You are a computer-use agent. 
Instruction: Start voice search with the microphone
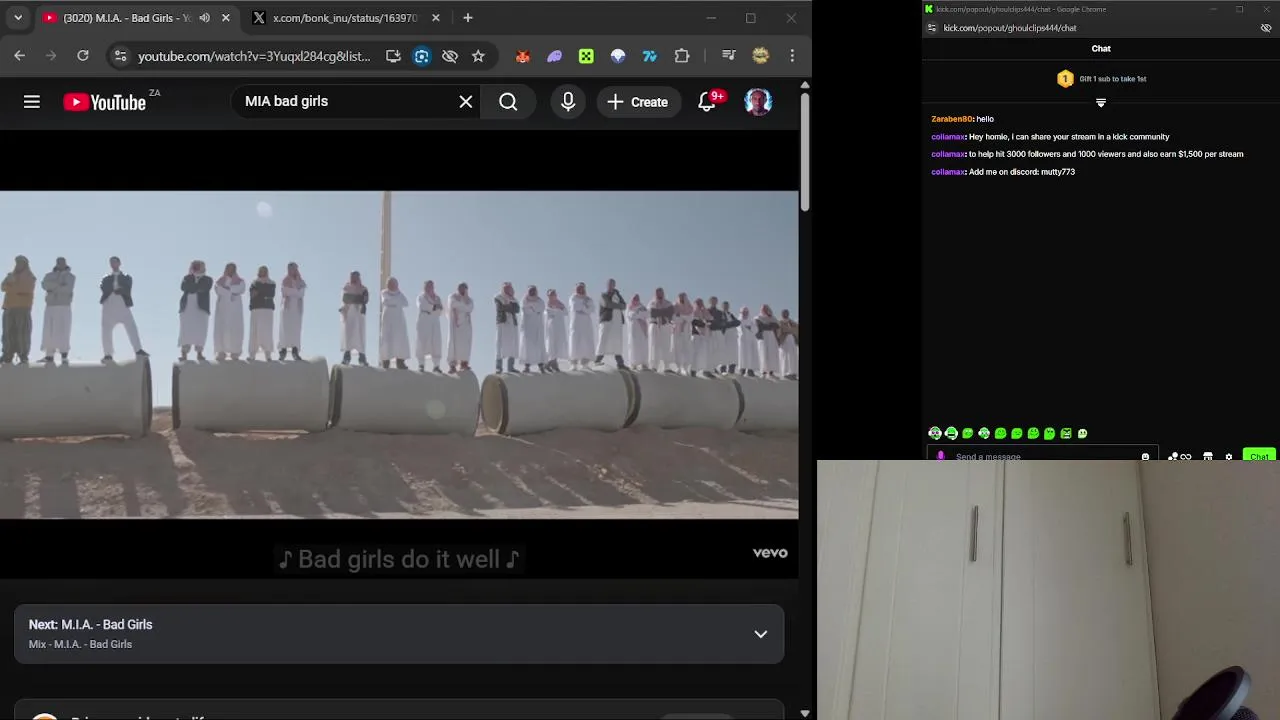tap(568, 101)
